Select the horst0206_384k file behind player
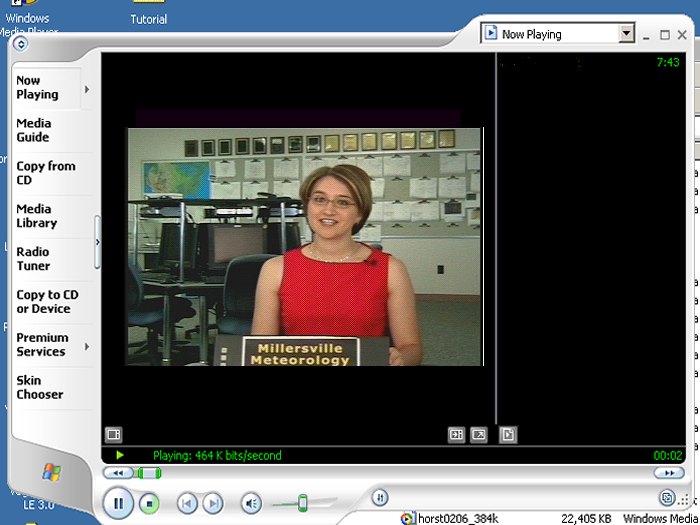Image resolution: width=700 pixels, height=525 pixels. (x=458, y=519)
